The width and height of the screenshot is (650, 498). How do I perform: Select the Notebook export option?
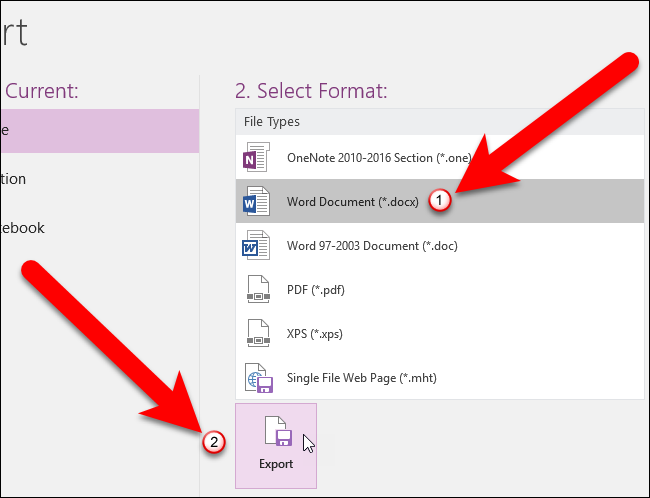(x=99, y=228)
